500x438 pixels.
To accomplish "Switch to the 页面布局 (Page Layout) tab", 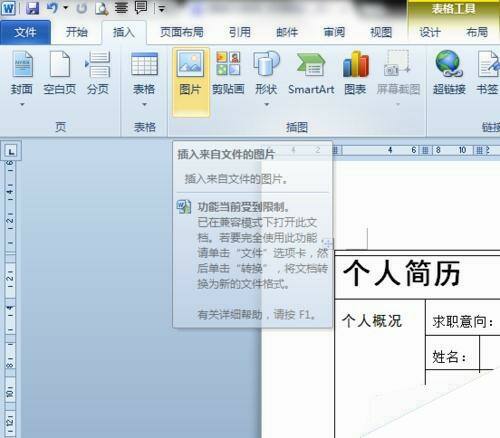I will [182, 32].
